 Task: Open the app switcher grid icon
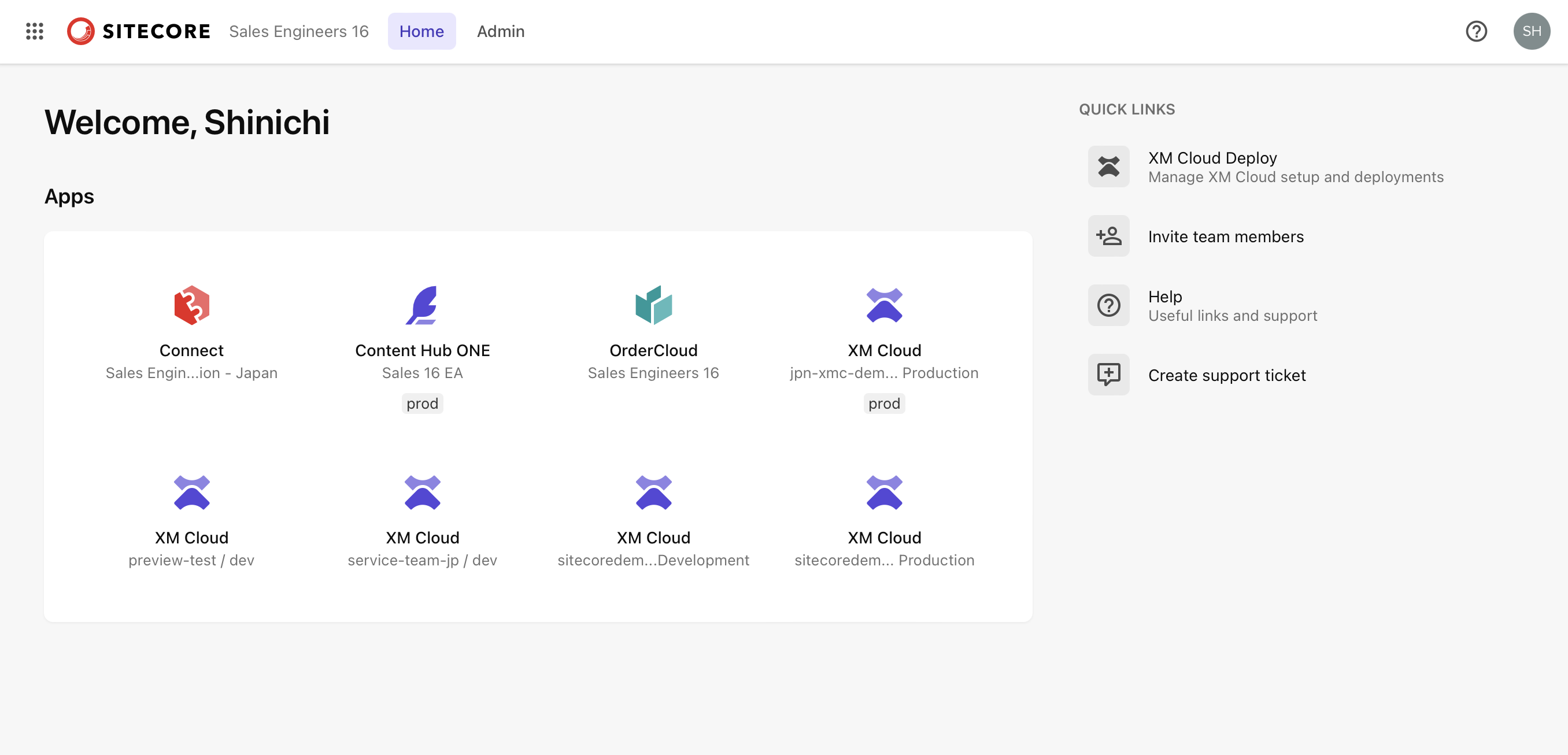35,31
